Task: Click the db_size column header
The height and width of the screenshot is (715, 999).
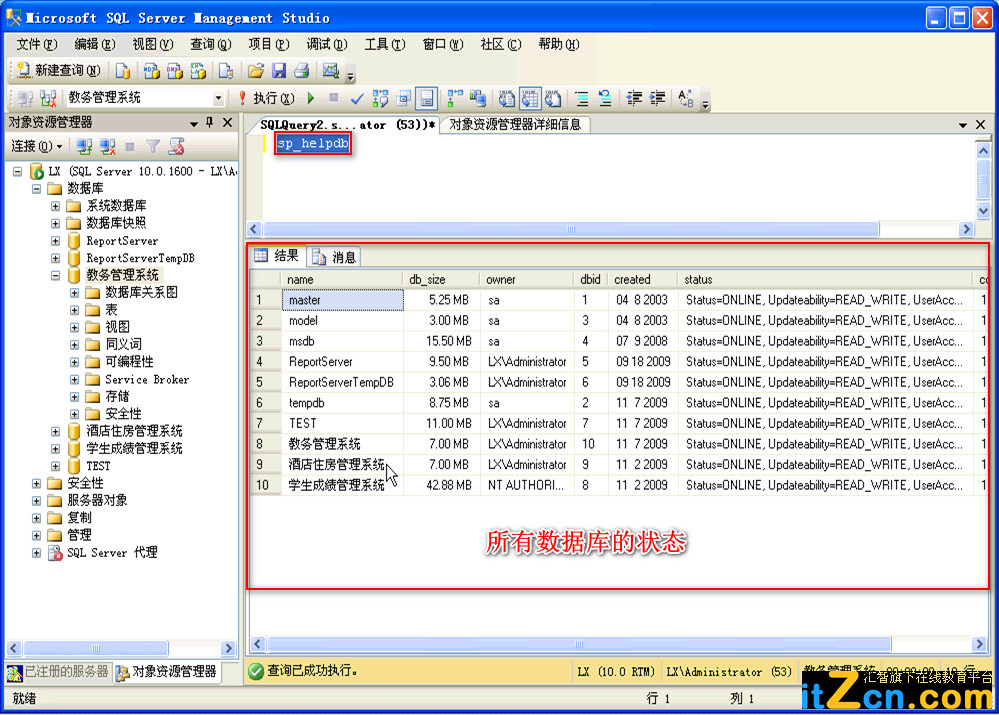Action: click(441, 279)
